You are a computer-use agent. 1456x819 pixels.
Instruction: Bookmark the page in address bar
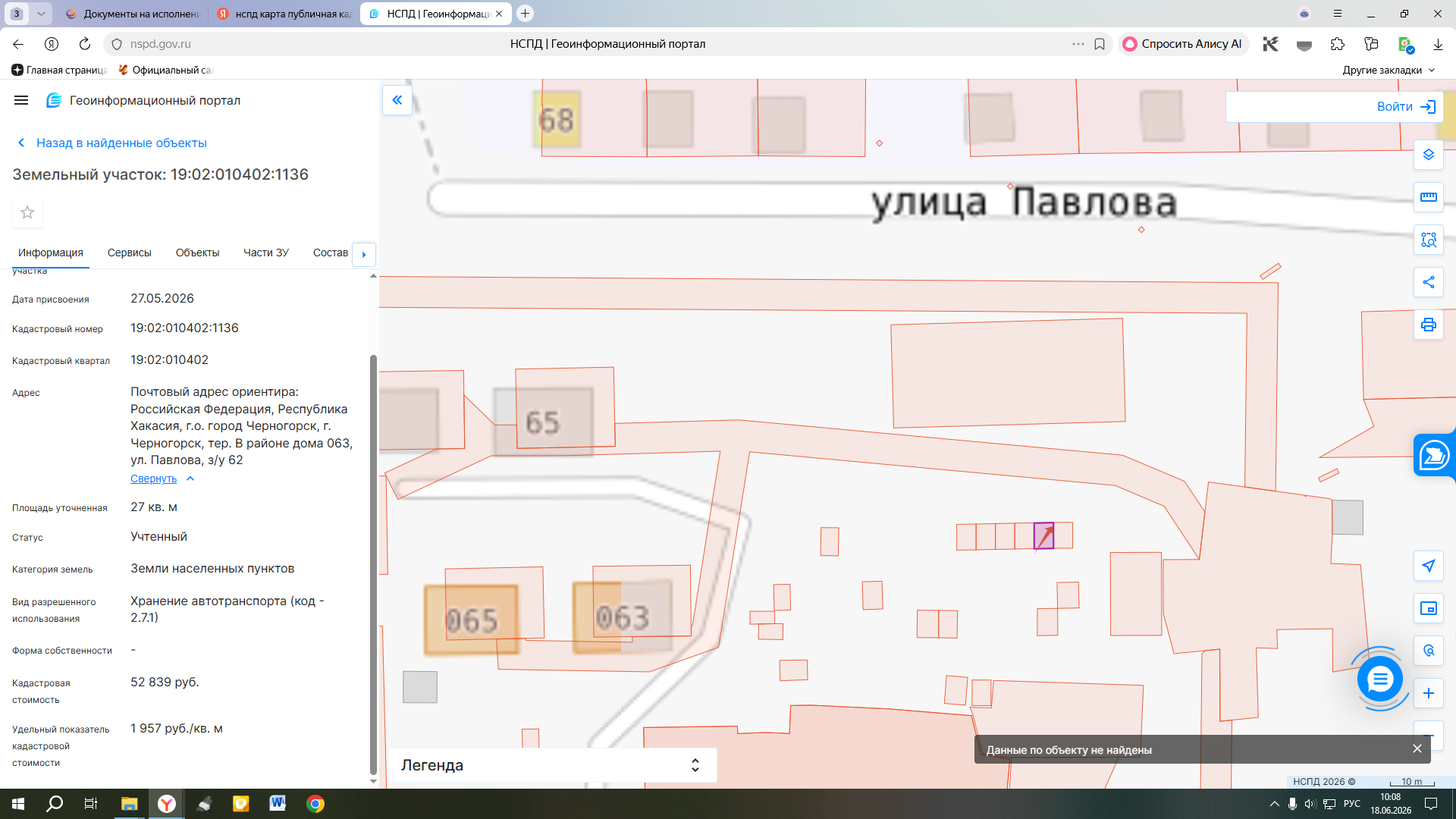pyautogui.click(x=1100, y=44)
